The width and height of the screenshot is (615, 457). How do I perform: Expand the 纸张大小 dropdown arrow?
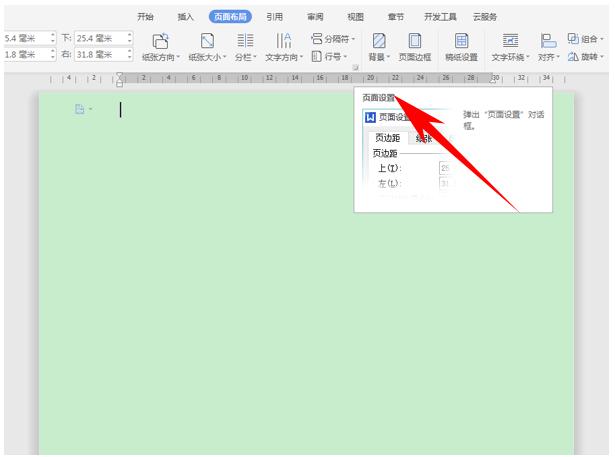tap(224, 57)
